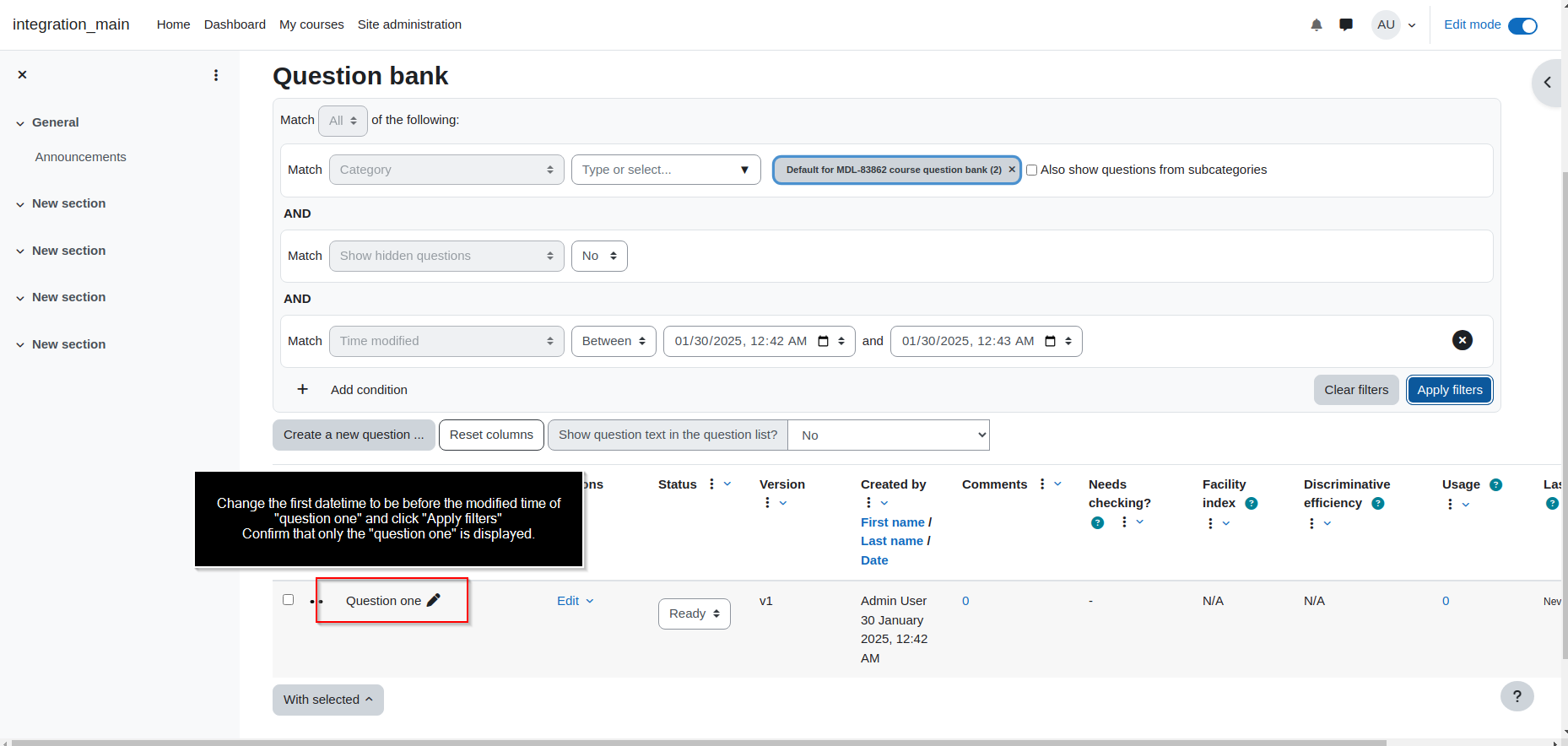
Task: Open the messaging drawer icon
Action: point(1346,24)
